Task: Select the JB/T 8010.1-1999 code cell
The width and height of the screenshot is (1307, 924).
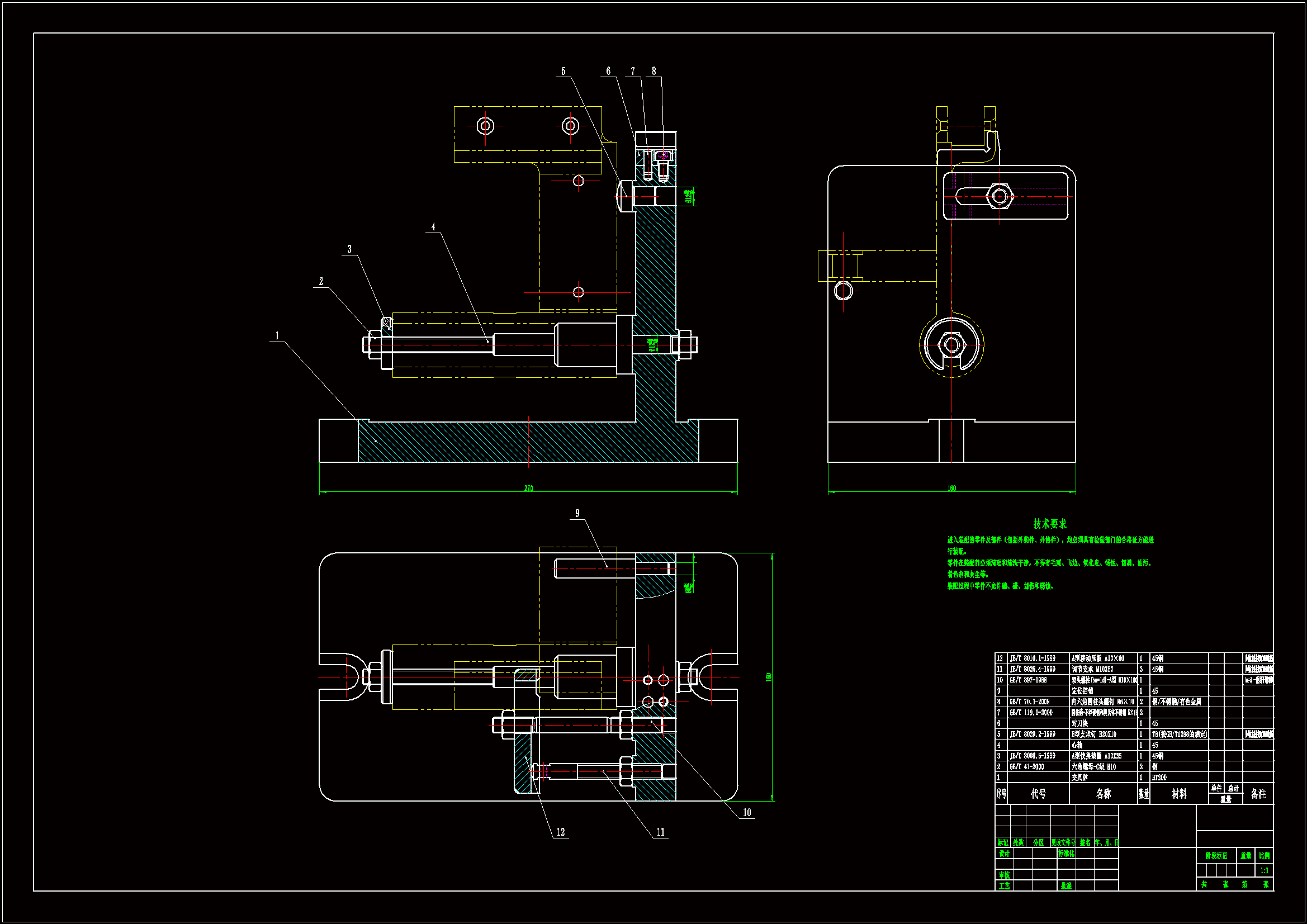Action: pyautogui.click(x=1032, y=658)
